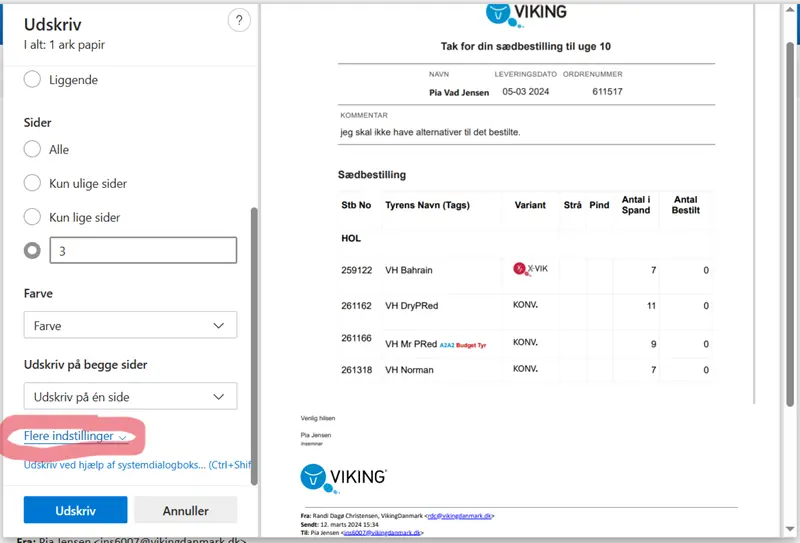This screenshot has width=800, height=543.
Task: Open the Farve color dropdown
Action: (x=130, y=325)
